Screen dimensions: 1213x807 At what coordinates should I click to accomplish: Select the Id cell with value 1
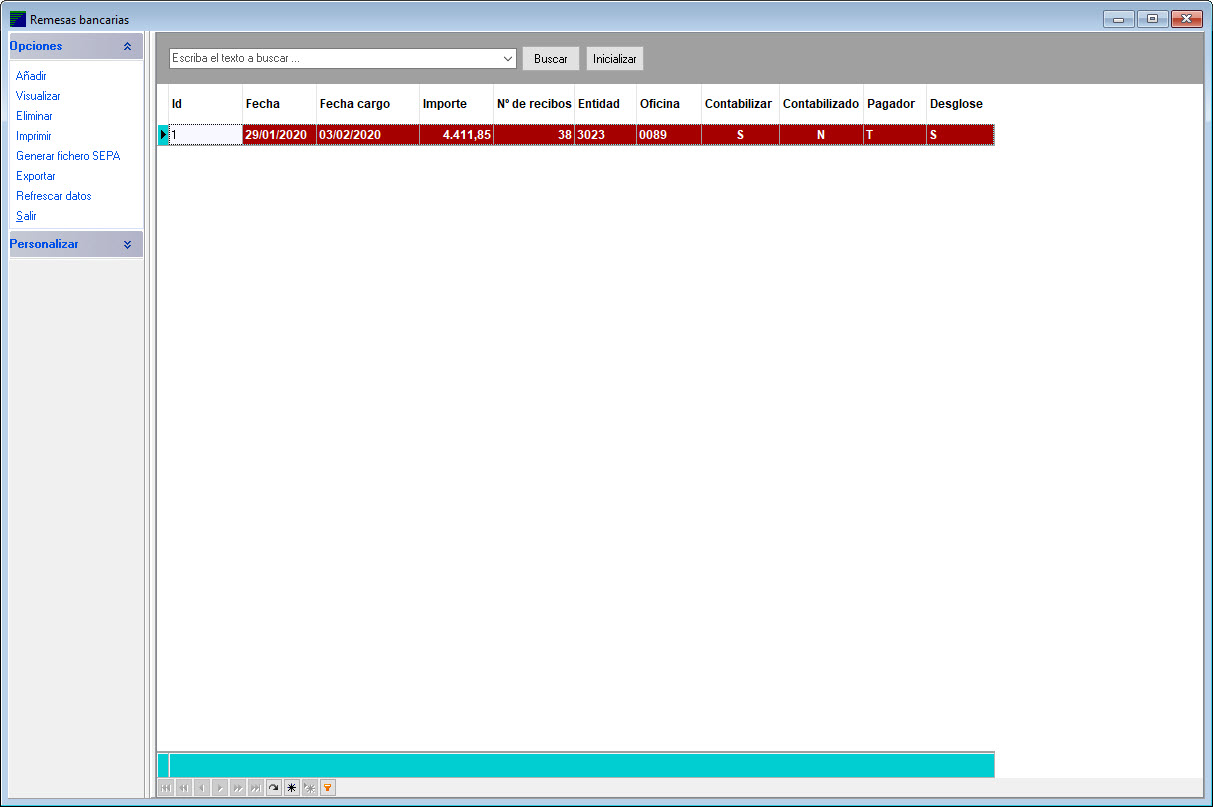point(205,135)
